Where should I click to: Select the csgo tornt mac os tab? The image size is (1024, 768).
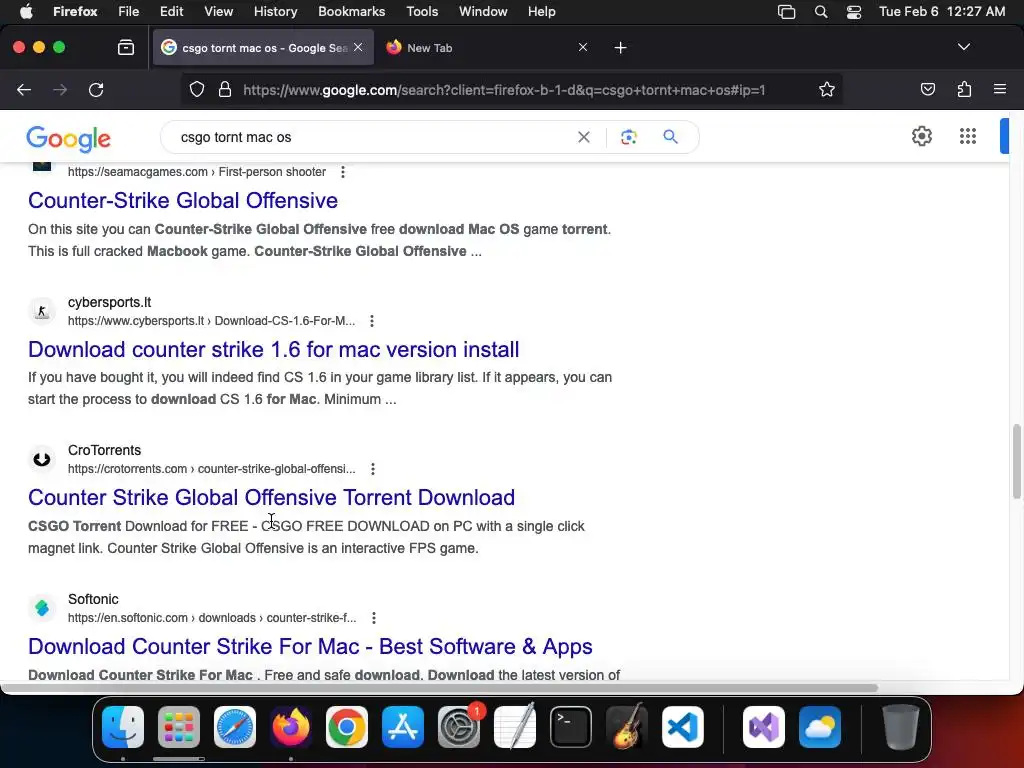click(x=263, y=48)
